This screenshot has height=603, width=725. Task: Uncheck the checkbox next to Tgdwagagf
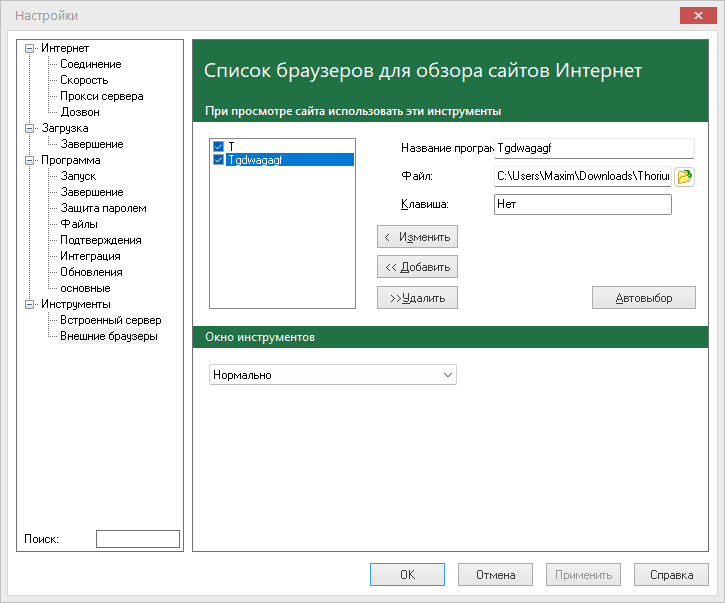point(219,160)
